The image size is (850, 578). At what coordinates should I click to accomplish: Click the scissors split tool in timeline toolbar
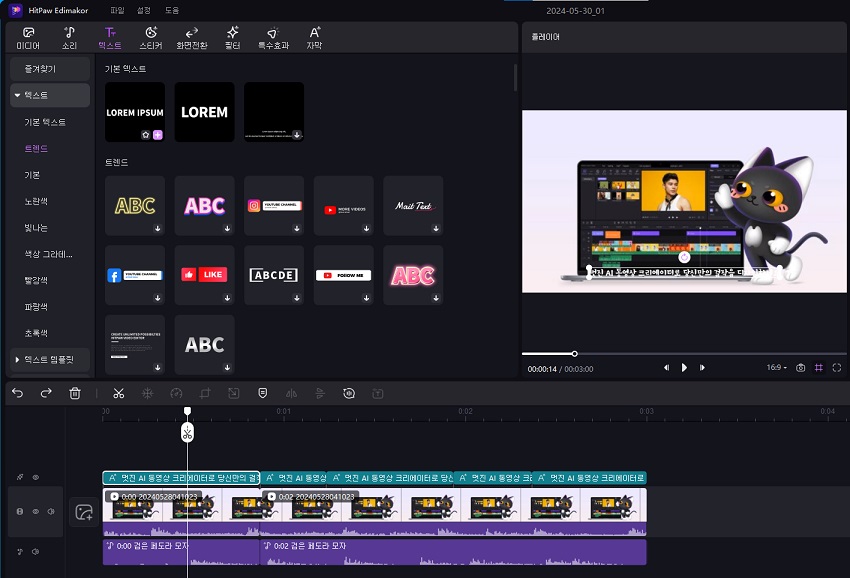[118, 394]
